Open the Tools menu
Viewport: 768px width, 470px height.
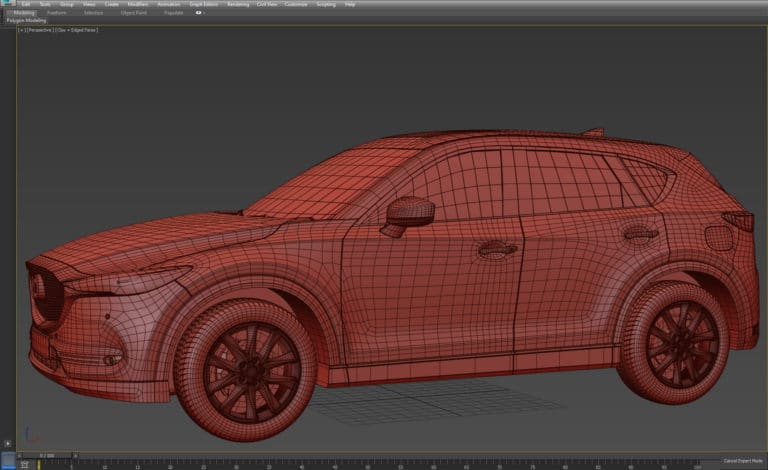pos(45,4)
